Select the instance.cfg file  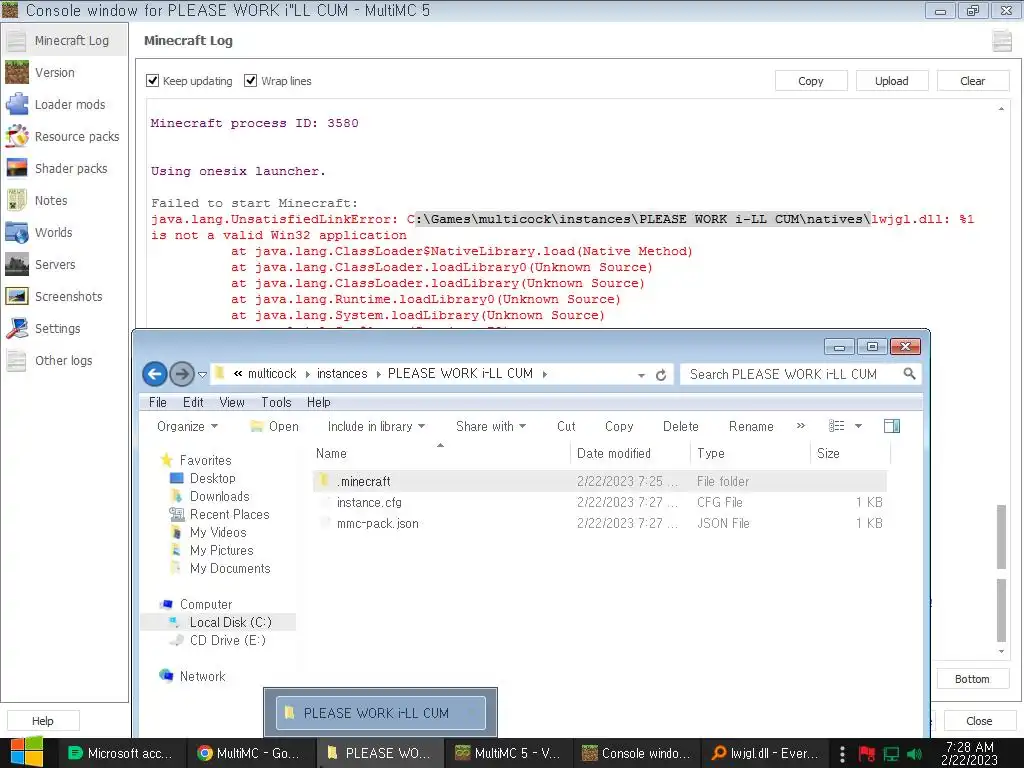600,502
